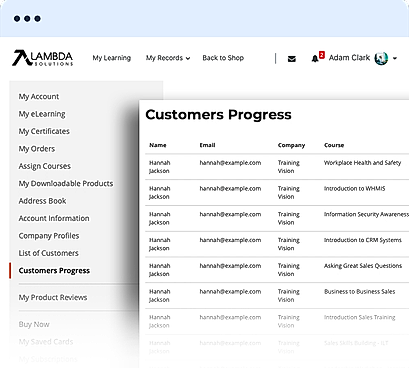Select My eLearning in the sidebar
Viewport: 409px width, 368px height.
(x=42, y=114)
